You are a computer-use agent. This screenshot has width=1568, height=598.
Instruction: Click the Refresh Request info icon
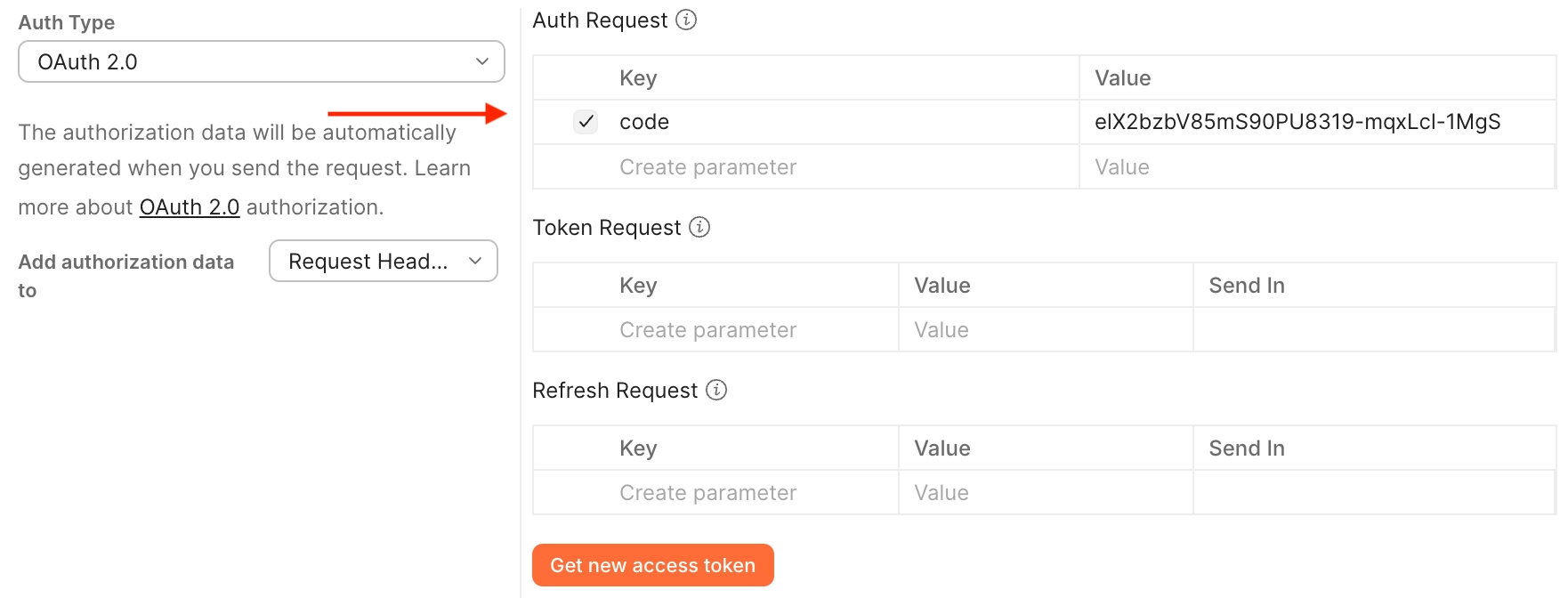(716, 390)
